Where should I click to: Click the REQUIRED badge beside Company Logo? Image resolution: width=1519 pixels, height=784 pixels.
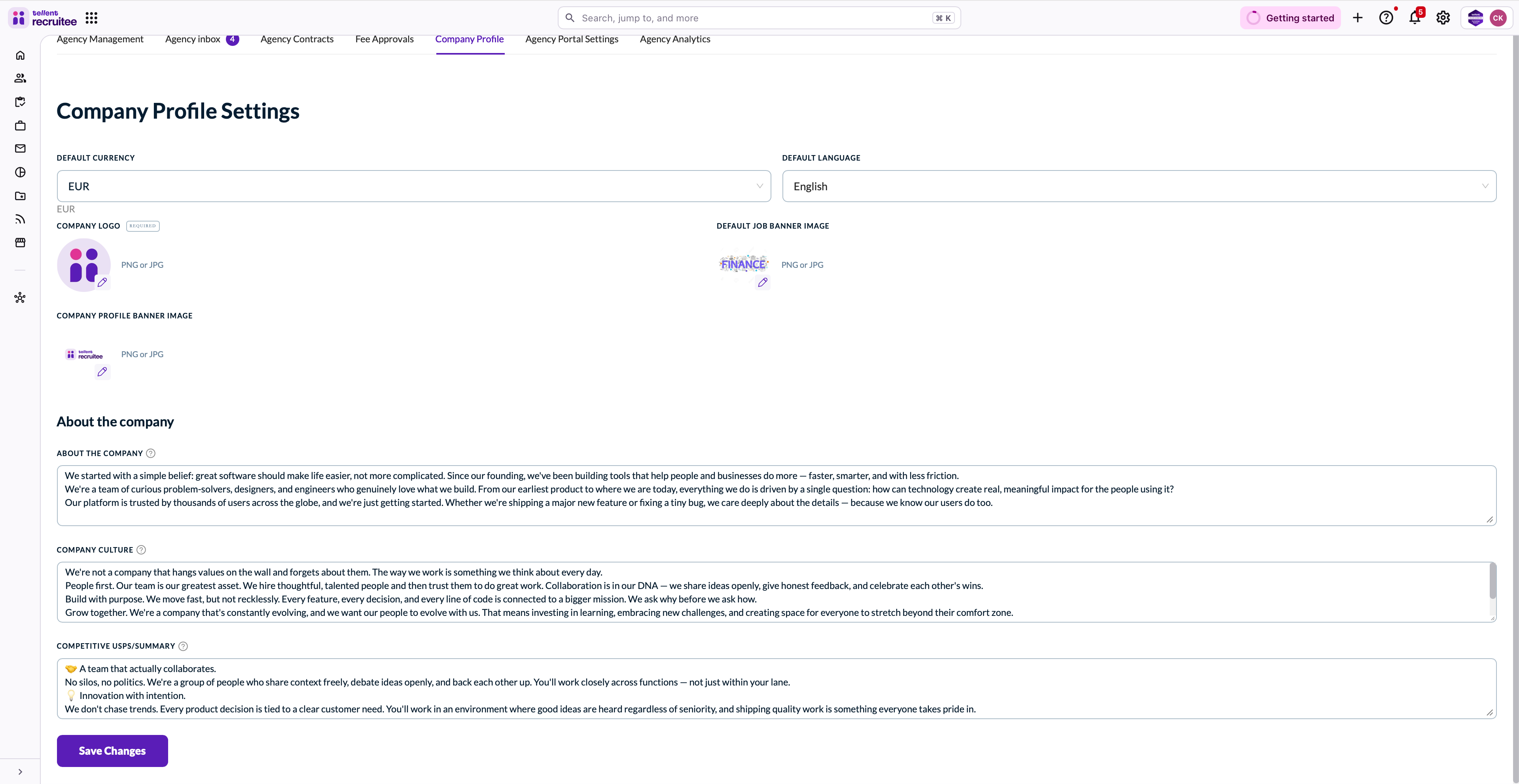point(143,226)
